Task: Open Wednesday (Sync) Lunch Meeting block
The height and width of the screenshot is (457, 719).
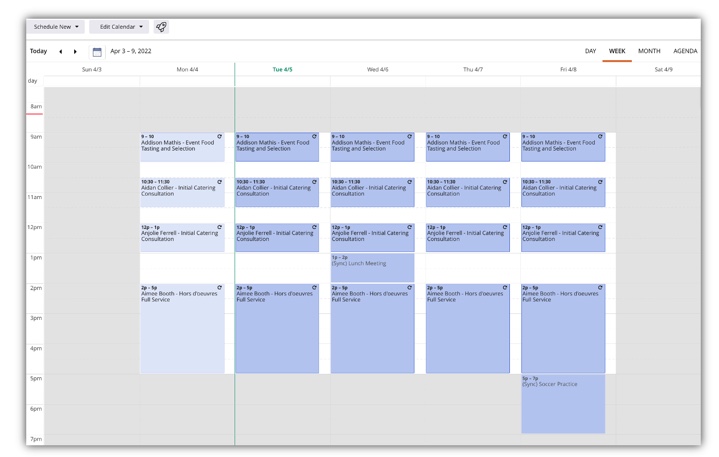Action: (x=372, y=268)
